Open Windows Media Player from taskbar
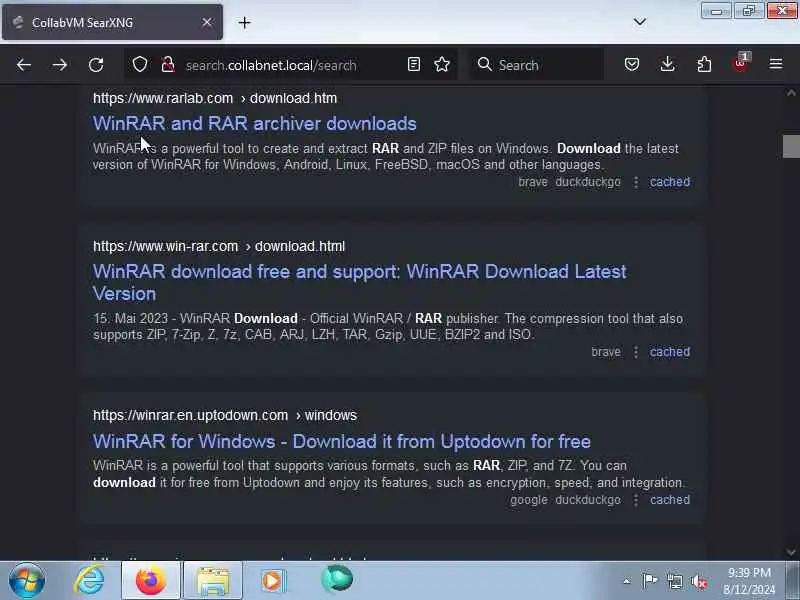Image resolution: width=800 pixels, height=600 pixels. [x=274, y=581]
